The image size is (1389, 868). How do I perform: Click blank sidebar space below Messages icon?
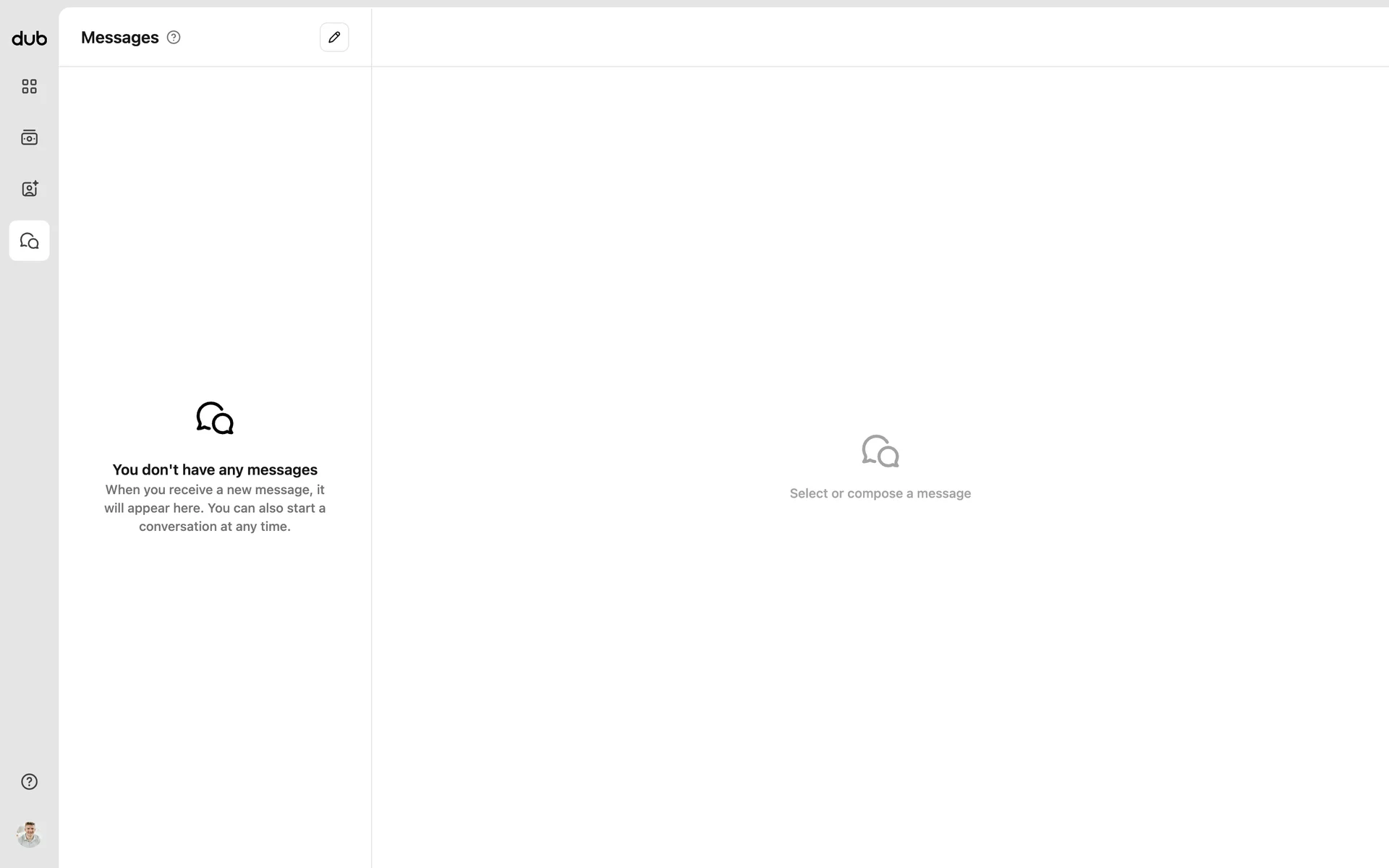29,506
